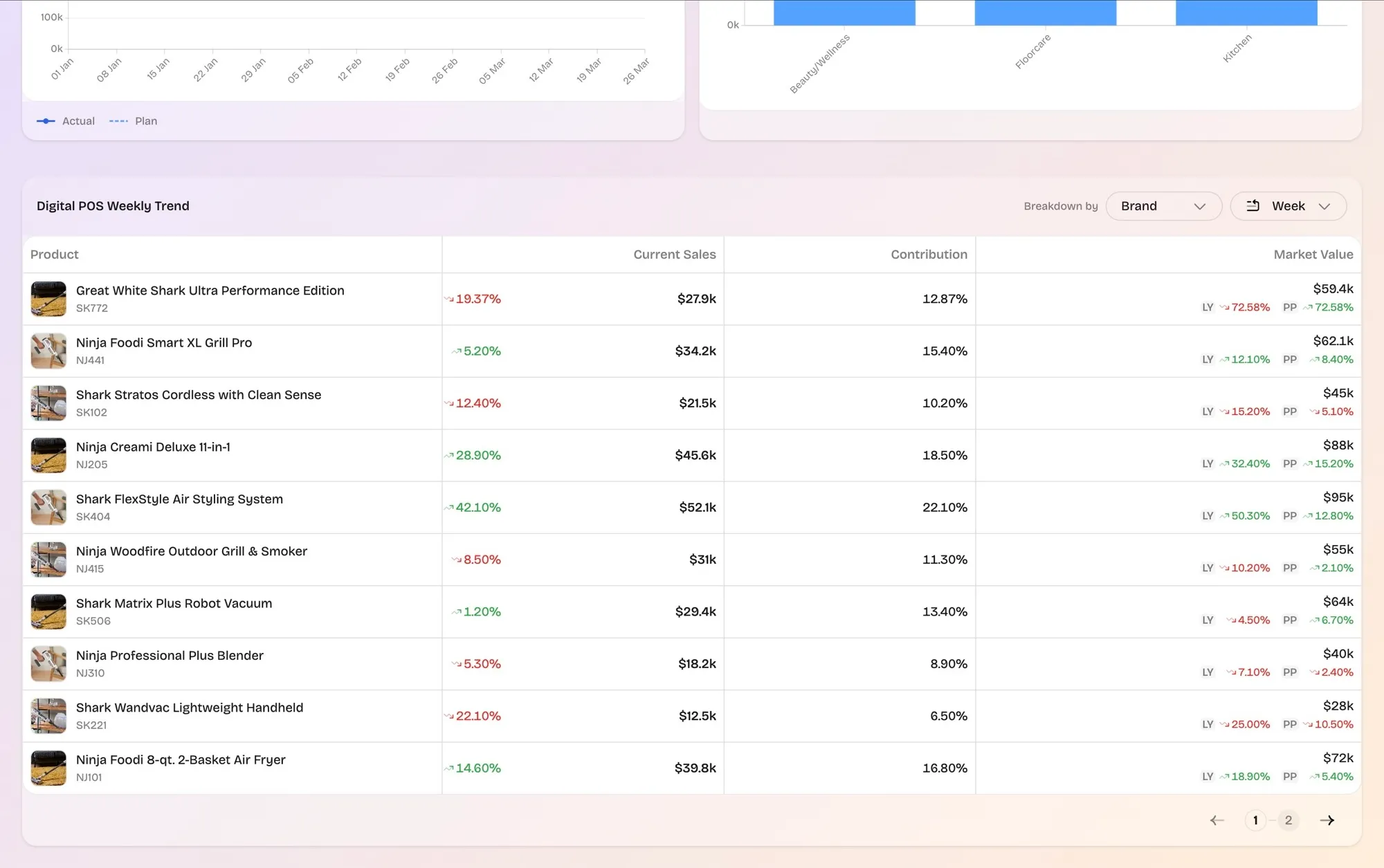Image resolution: width=1384 pixels, height=868 pixels.
Task: Click the Floorcare bar in chart
Action: [1045, 12]
